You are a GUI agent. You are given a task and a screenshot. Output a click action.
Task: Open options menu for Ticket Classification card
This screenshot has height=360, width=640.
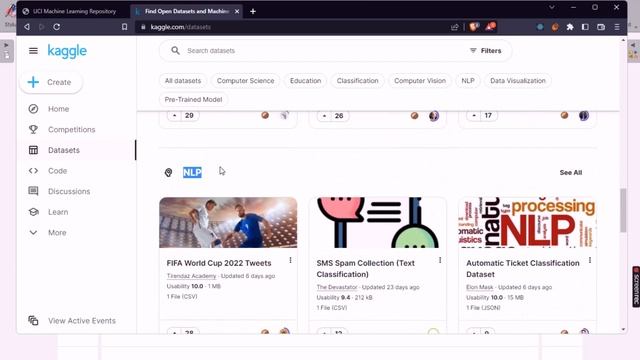tap(590, 260)
